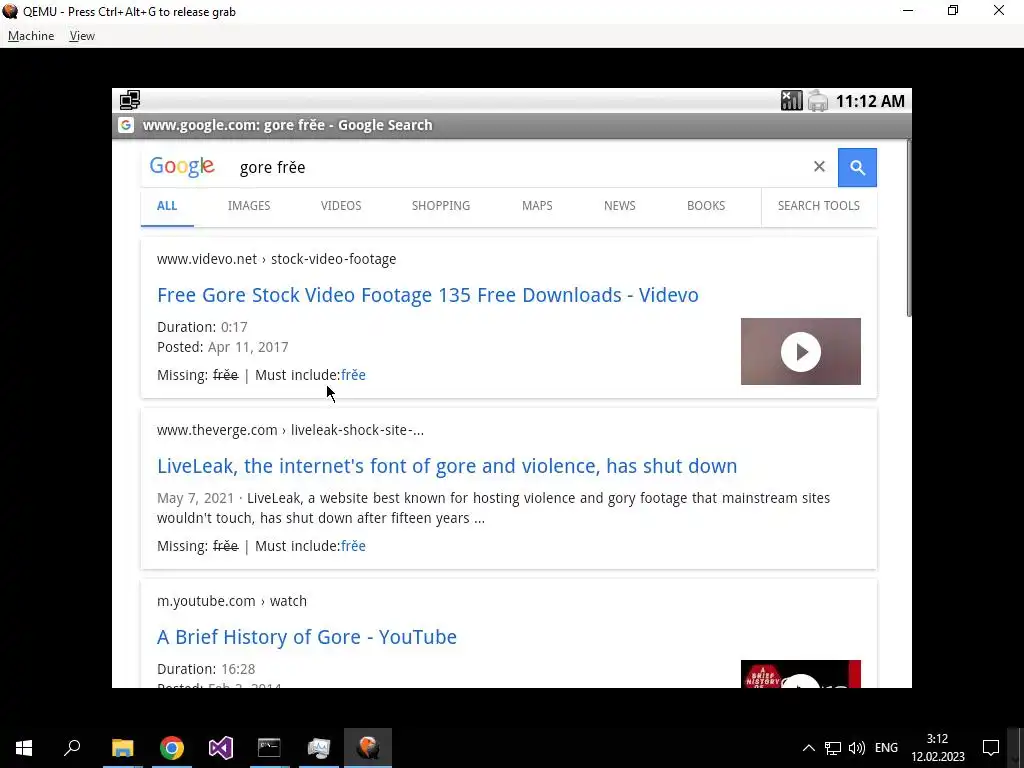Image resolution: width=1024 pixels, height=768 pixels.
Task: Click Posted Apr 11, 2017 text
Action: pyautogui.click(x=223, y=347)
